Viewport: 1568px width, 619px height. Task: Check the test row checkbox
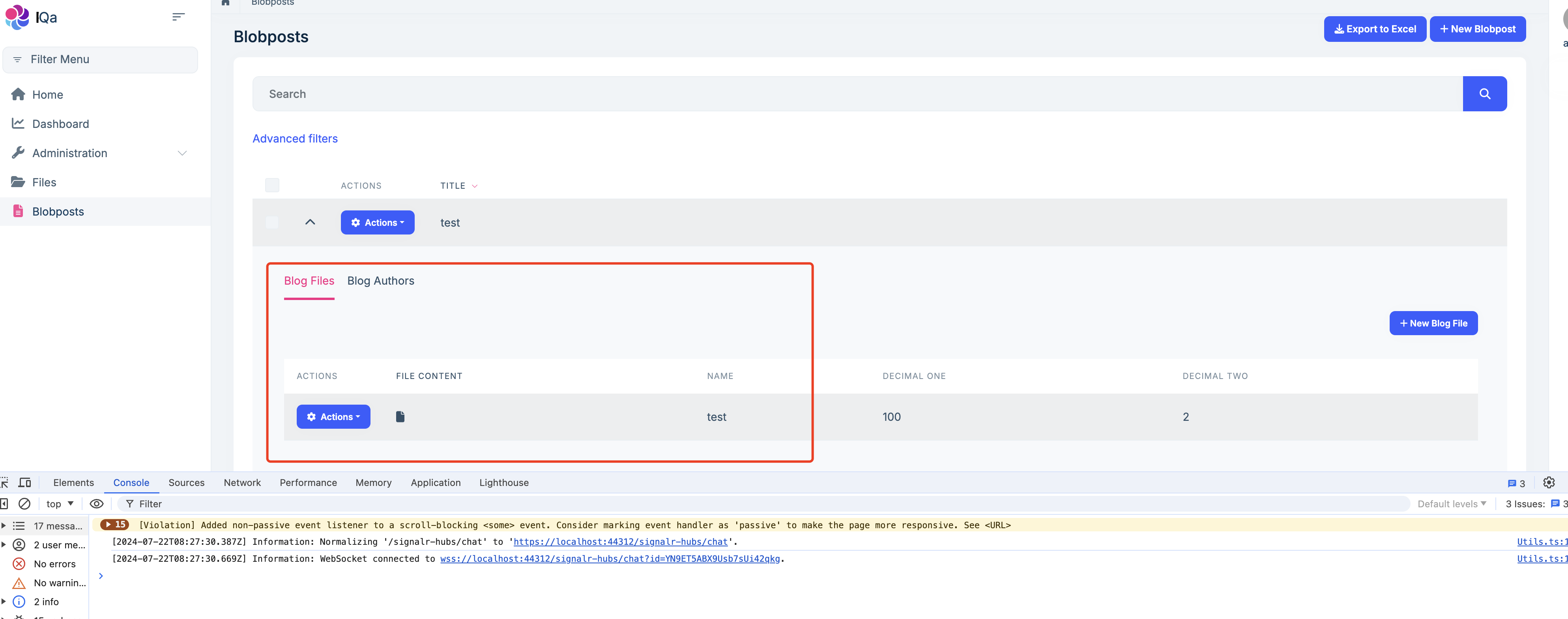(x=272, y=222)
